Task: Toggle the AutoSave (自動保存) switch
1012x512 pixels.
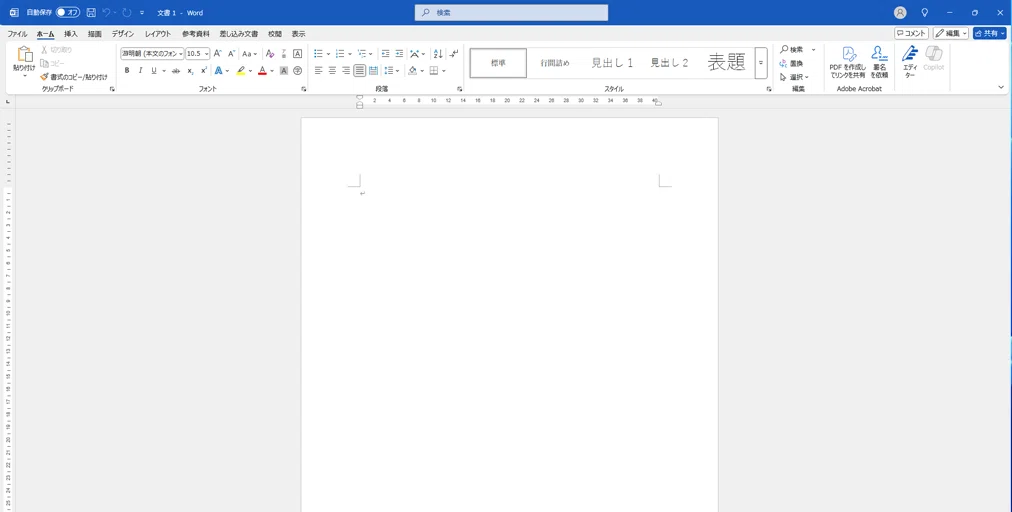Action: coord(68,12)
